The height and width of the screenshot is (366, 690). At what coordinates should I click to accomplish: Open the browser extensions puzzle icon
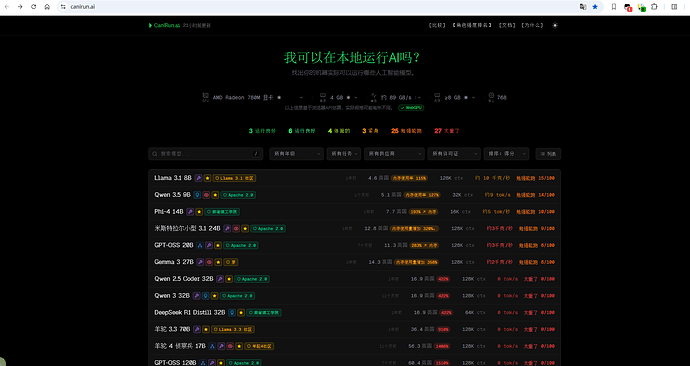654,7
